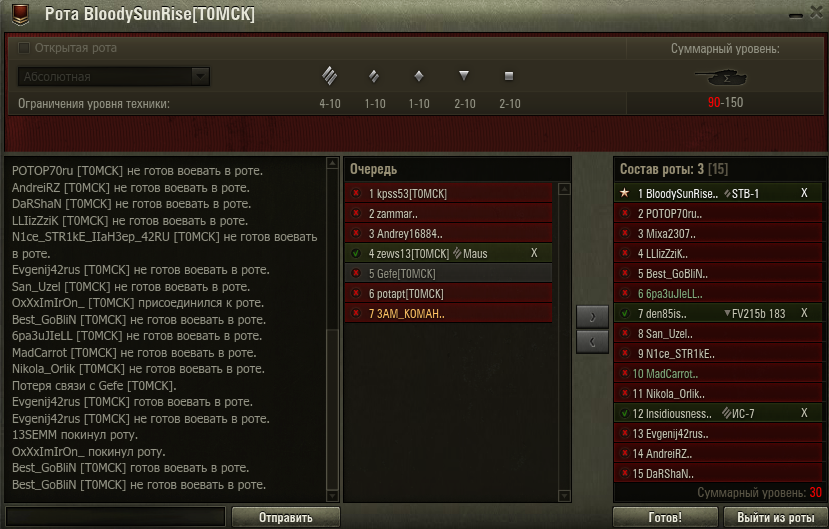Click the heavy tank class icon
829x529 pixels.
(x=329, y=76)
